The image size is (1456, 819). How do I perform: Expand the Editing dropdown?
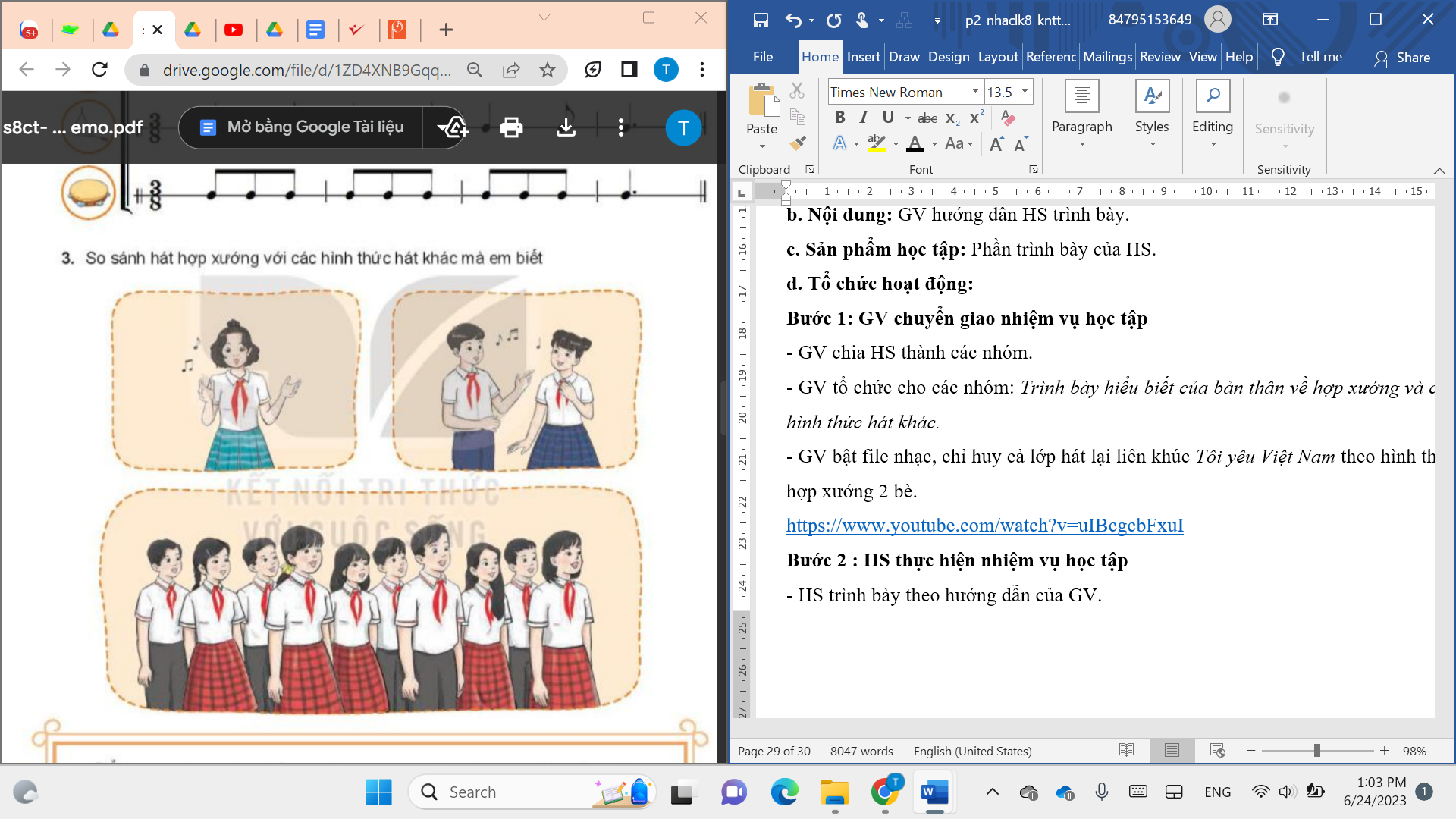click(x=1213, y=144)
